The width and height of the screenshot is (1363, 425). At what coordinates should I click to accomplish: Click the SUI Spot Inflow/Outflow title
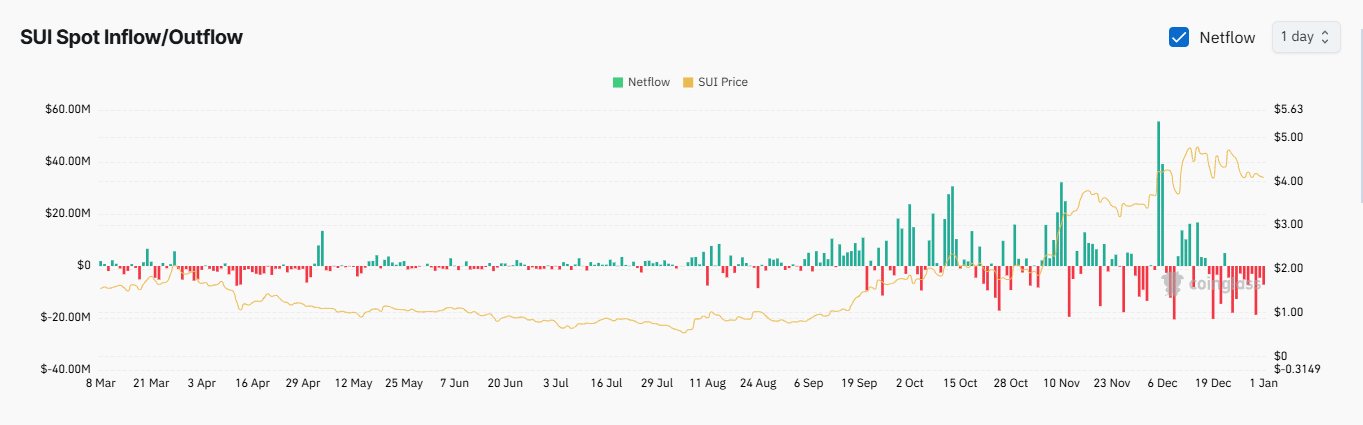(131, 37)
